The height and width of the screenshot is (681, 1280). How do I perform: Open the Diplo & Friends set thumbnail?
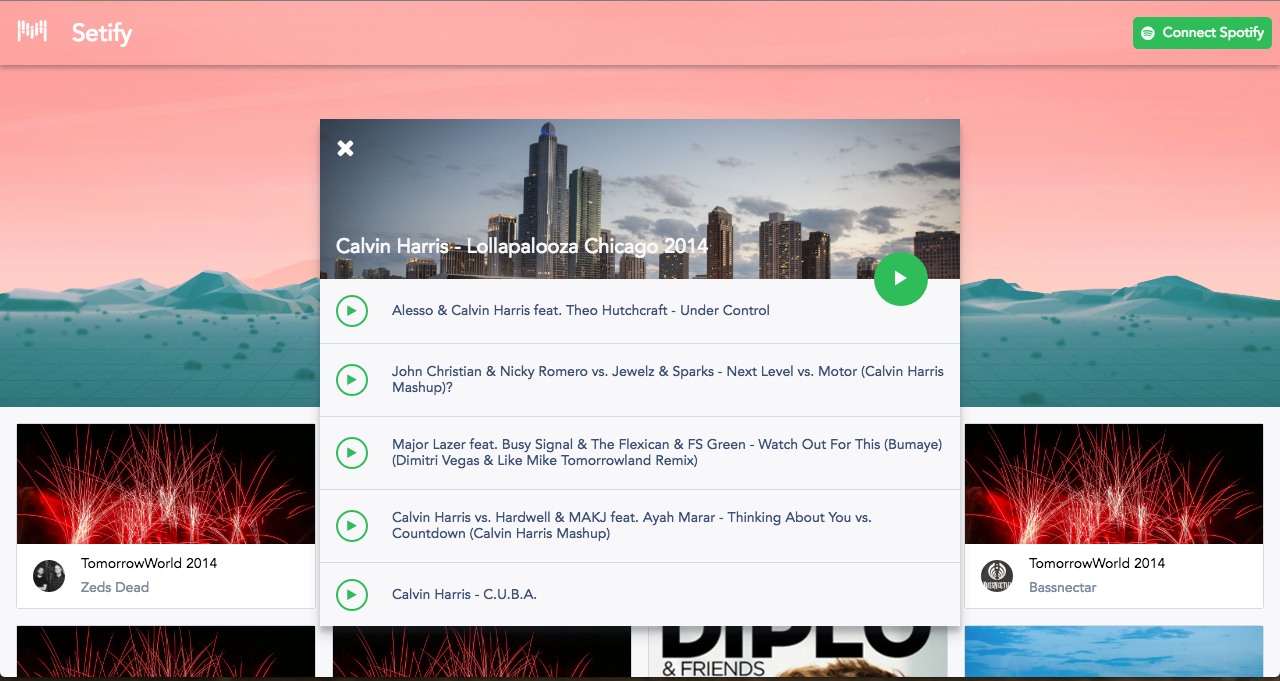click(x=798, y=651)
